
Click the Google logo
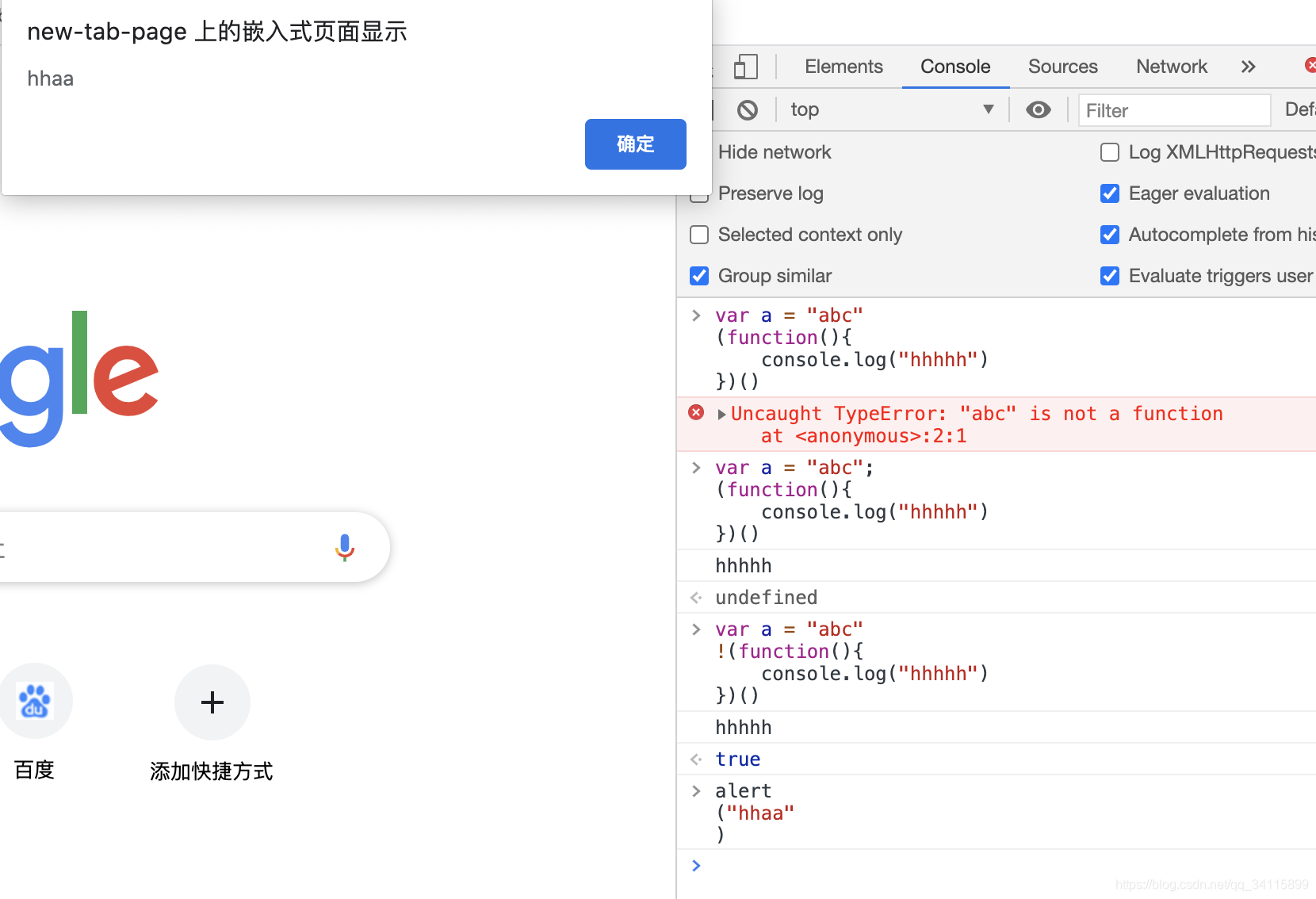pos(79,379)
